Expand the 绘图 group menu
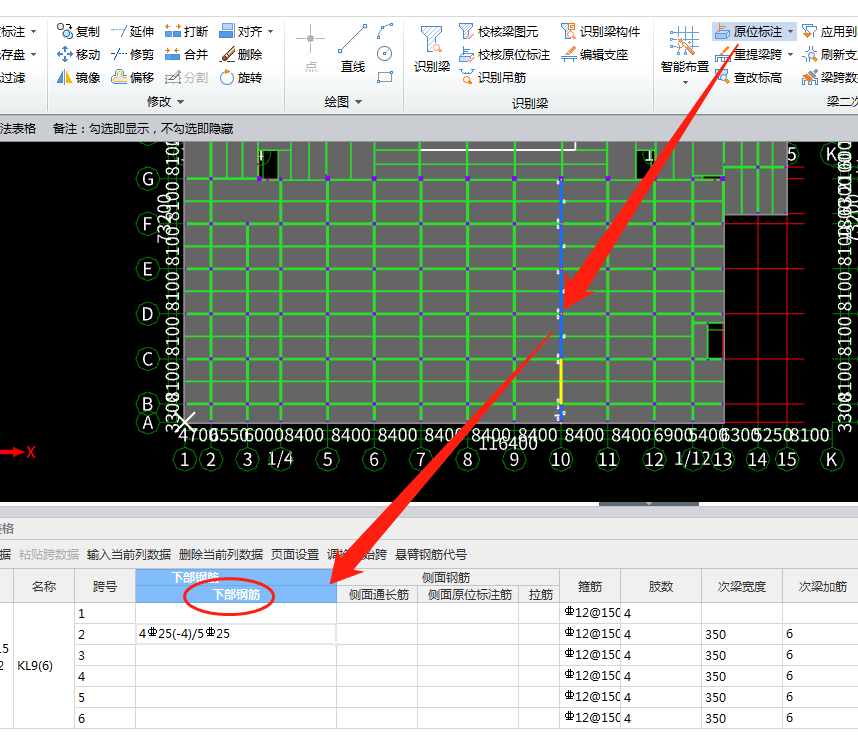 coord(343,101)
